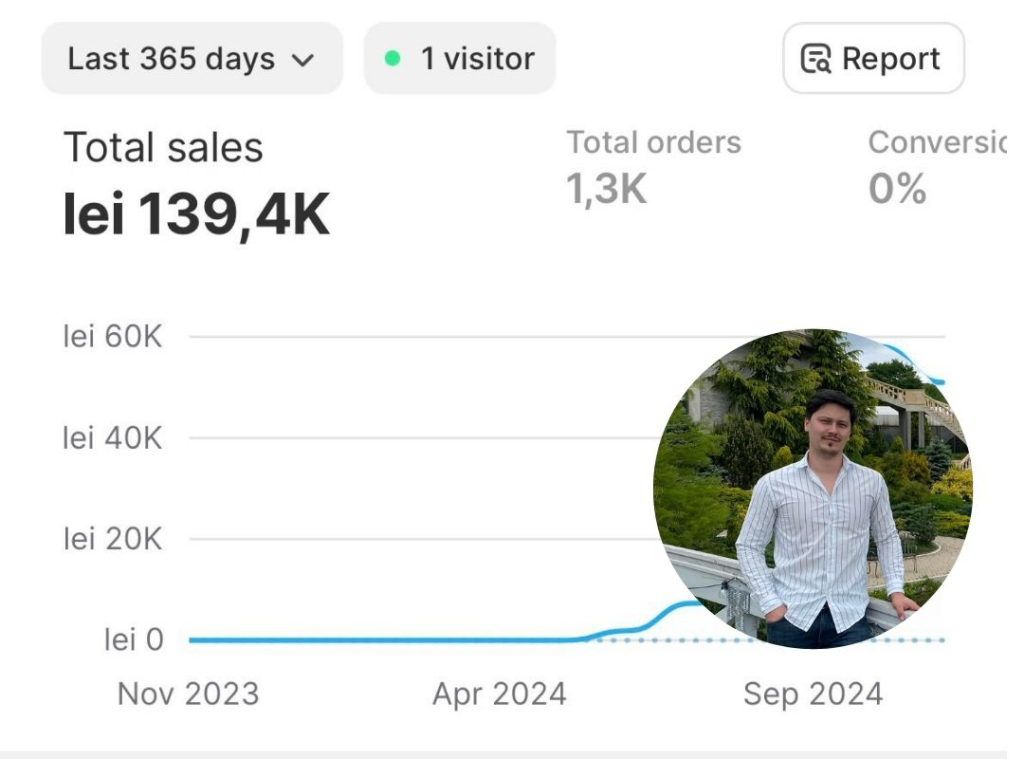This screenshot has height=759, width=1024.
Task: Click the lei 20K axis label
Action: 112,539
